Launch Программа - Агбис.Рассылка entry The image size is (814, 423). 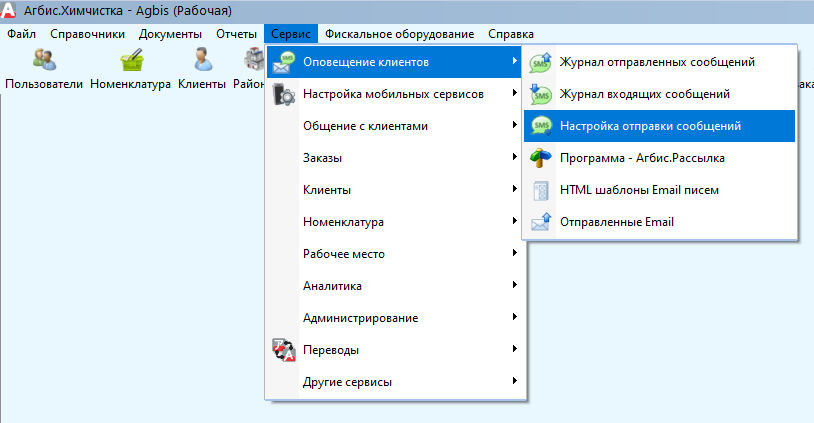659,158
